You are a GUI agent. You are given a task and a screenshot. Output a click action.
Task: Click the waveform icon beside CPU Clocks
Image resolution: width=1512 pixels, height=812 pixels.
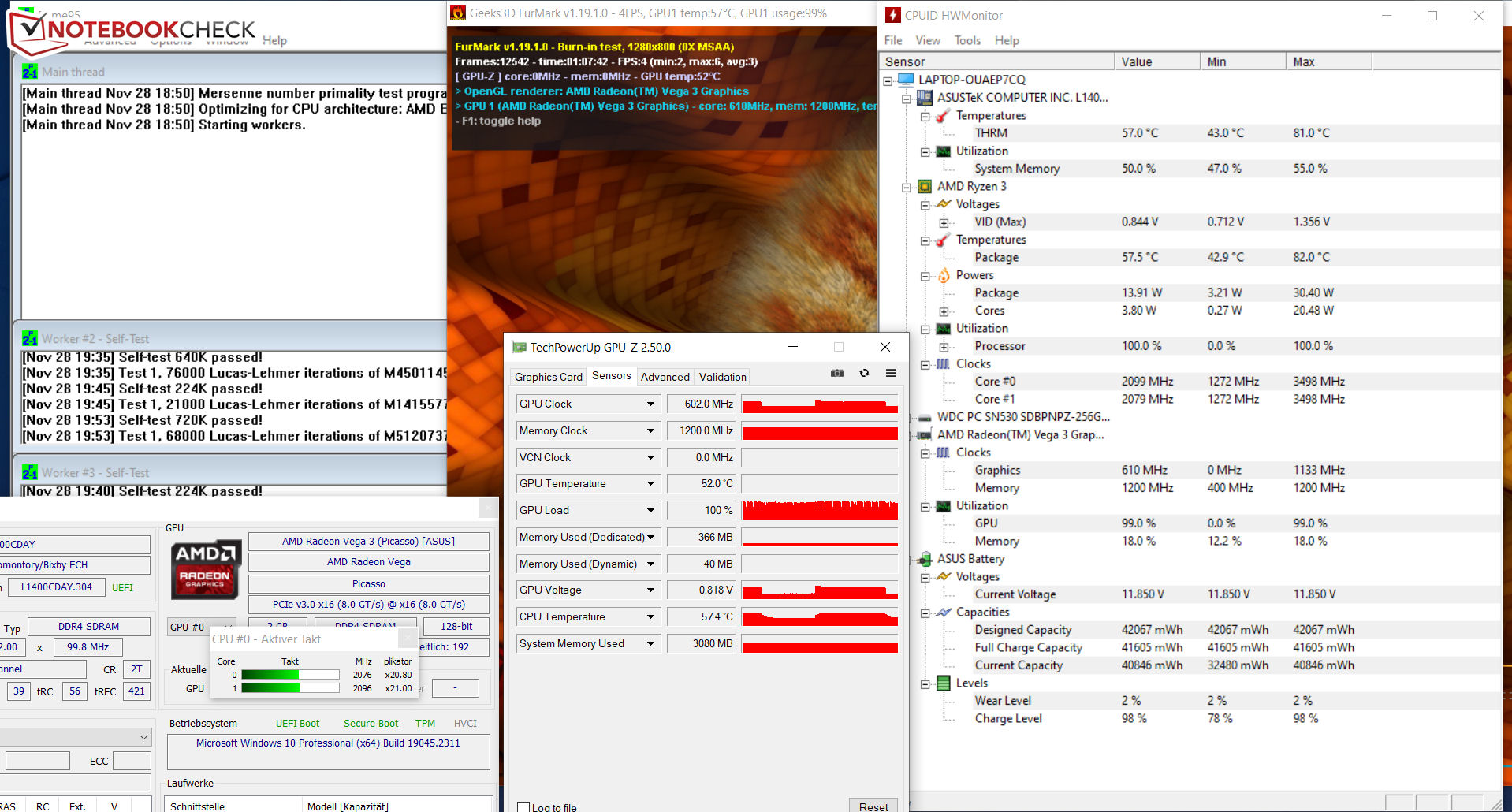943,364
